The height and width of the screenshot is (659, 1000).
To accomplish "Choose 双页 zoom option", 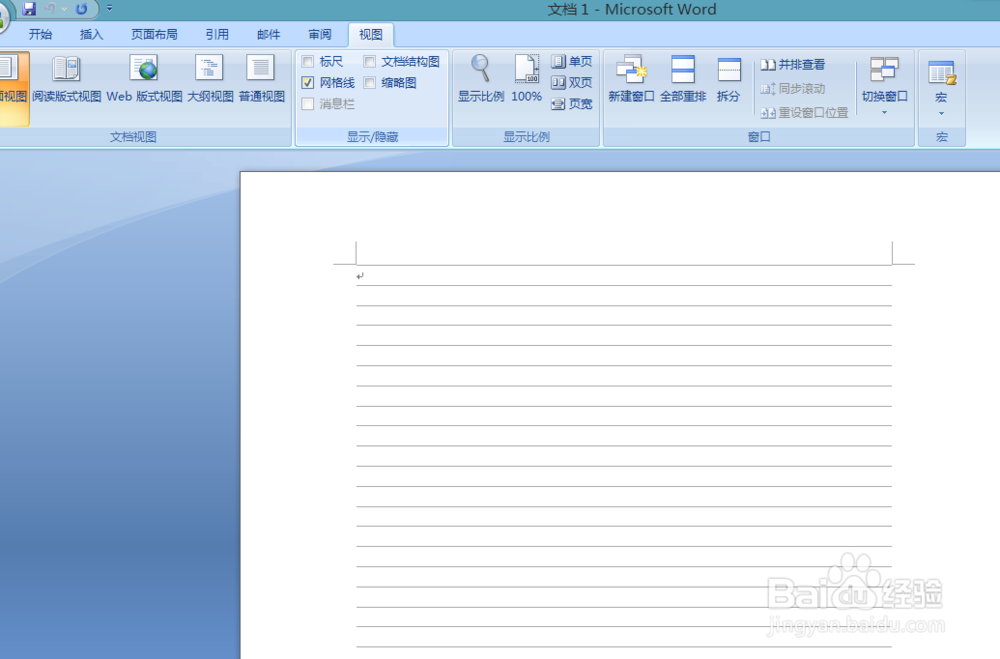I will [572, 83].
